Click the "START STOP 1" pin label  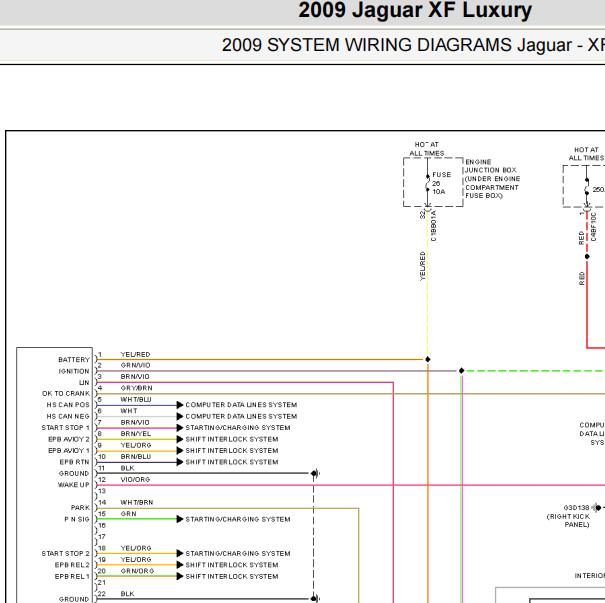[x=66, y=427]
